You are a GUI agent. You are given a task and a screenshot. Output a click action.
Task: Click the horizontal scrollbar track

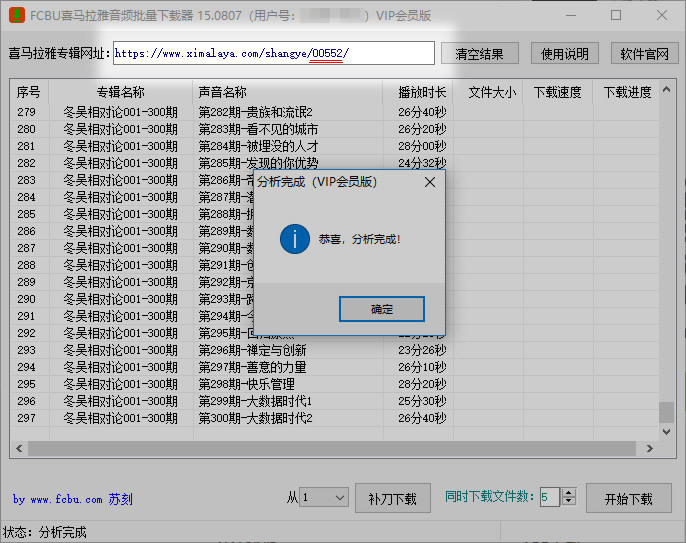(x=332, y=448)
